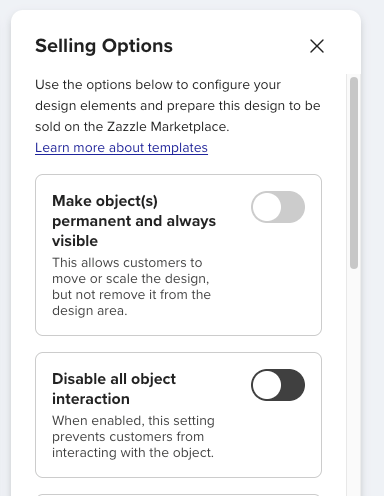Select the Selling Options heading
Viewport: 384px width, 496px height.
pyautogui.click(x=104, y=46)
